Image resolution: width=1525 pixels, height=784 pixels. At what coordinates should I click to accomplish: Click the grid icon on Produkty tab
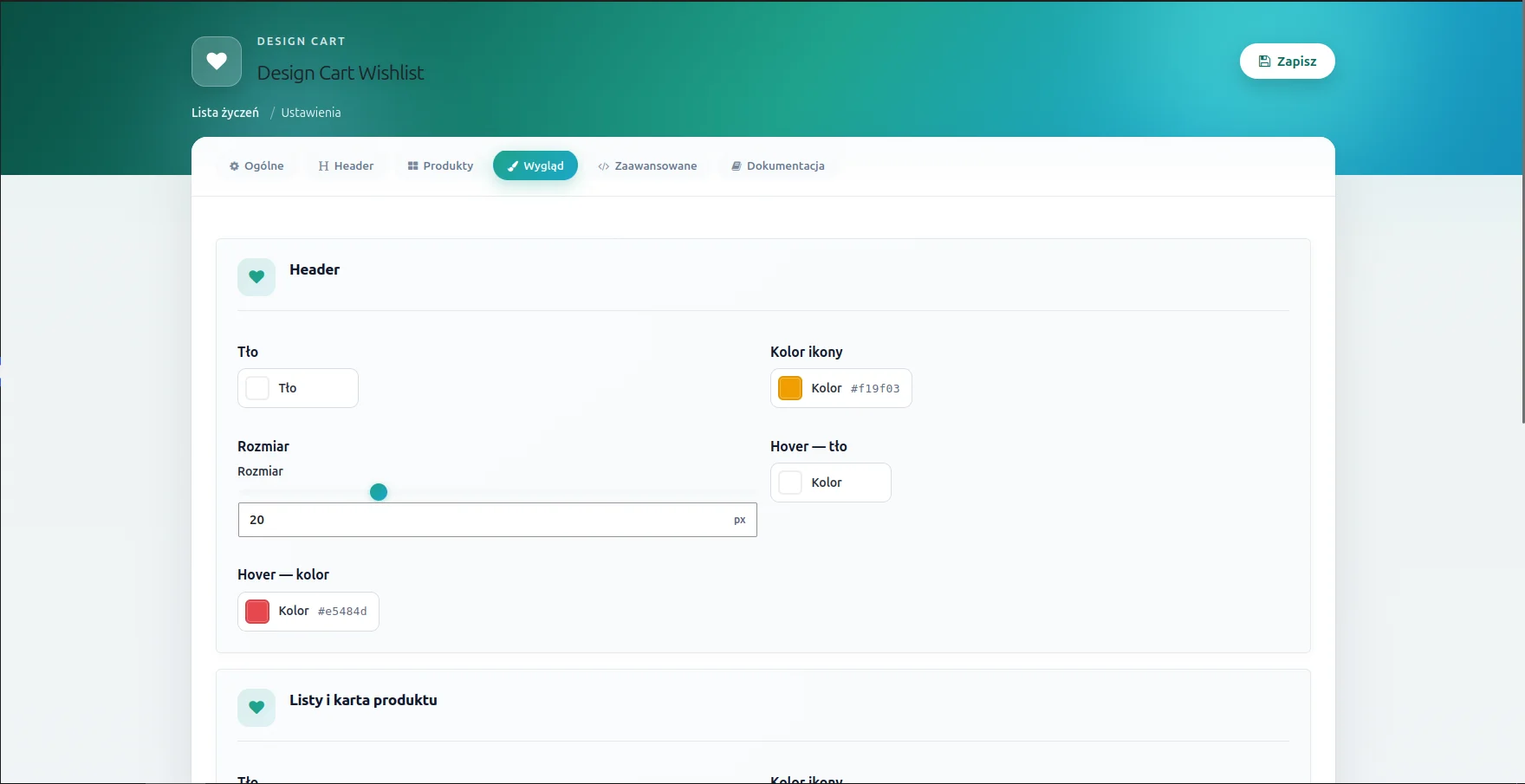click(x=412, y=166)
